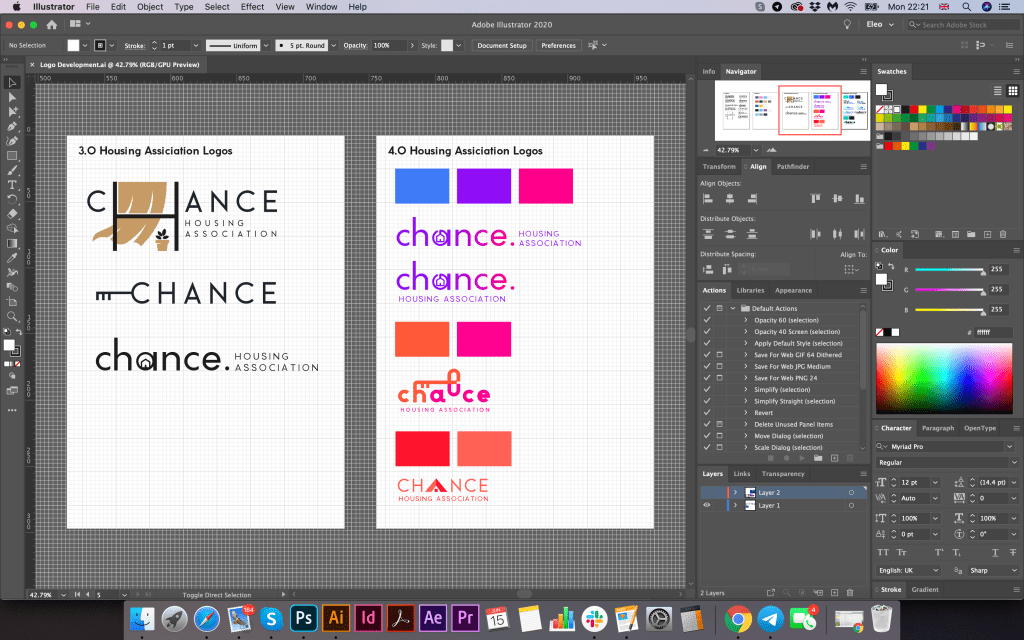Image resolution: width=1024 pixels, height=640 pixels.
Task: Switch to the Pathfinder tab
Action: [x=793, y=166]
